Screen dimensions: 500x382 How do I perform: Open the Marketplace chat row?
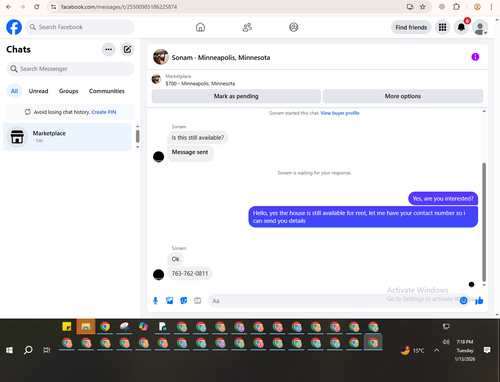tap(68, 137)
